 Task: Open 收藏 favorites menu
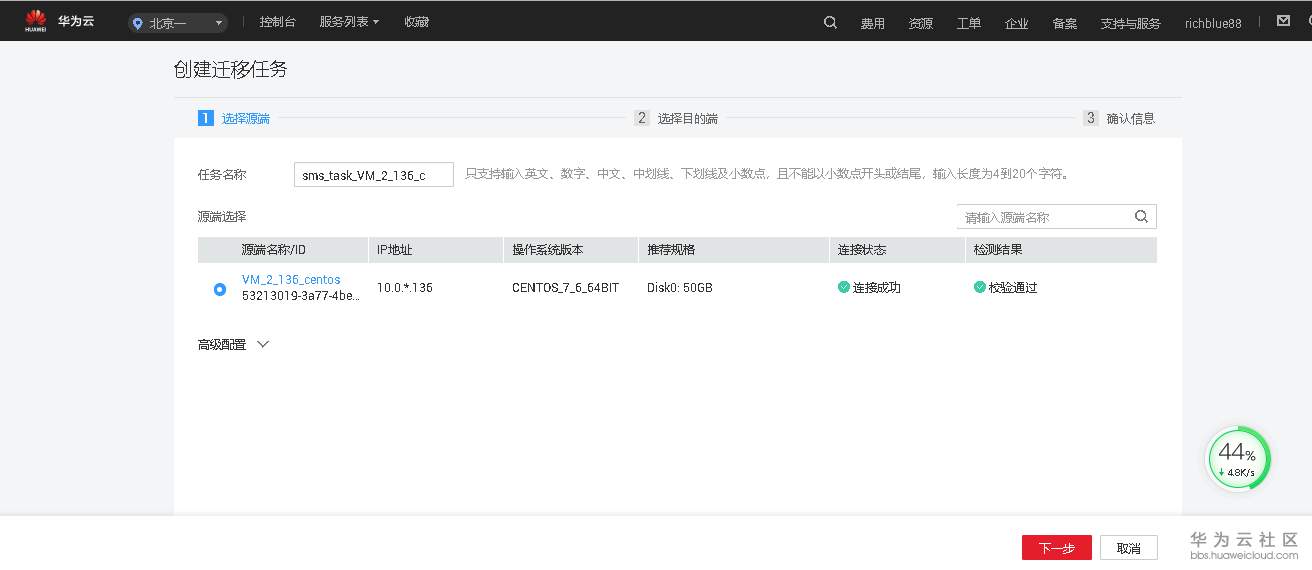pos(417,21)
